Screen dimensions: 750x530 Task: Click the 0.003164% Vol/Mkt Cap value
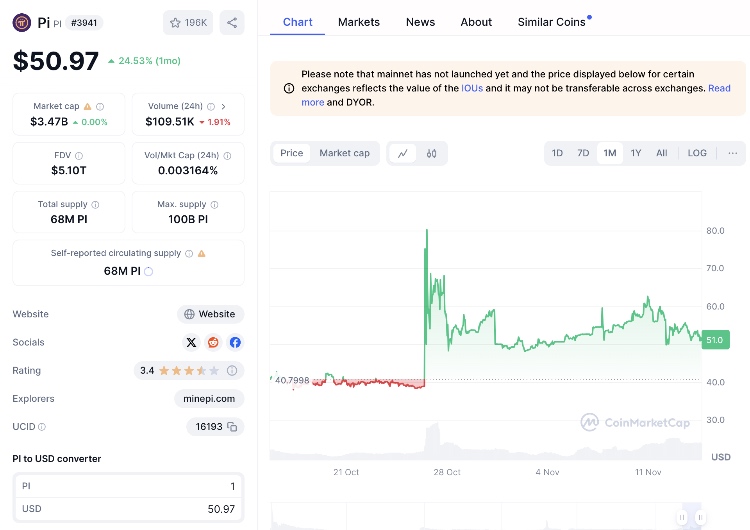pyautogui.click(x=188, y=170)
